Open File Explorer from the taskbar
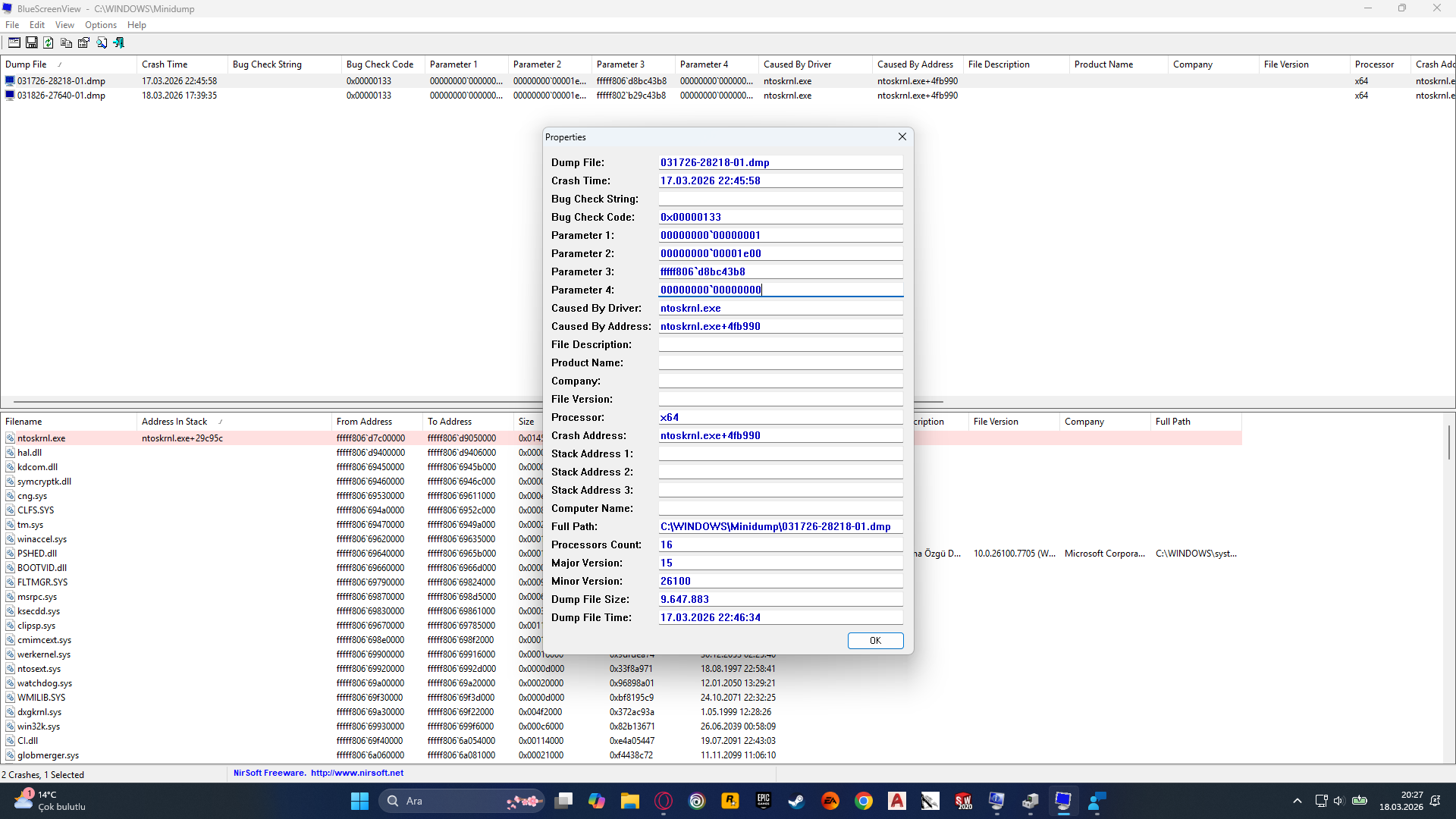The width and height of the screenshot is (1456, 819). 630,801
